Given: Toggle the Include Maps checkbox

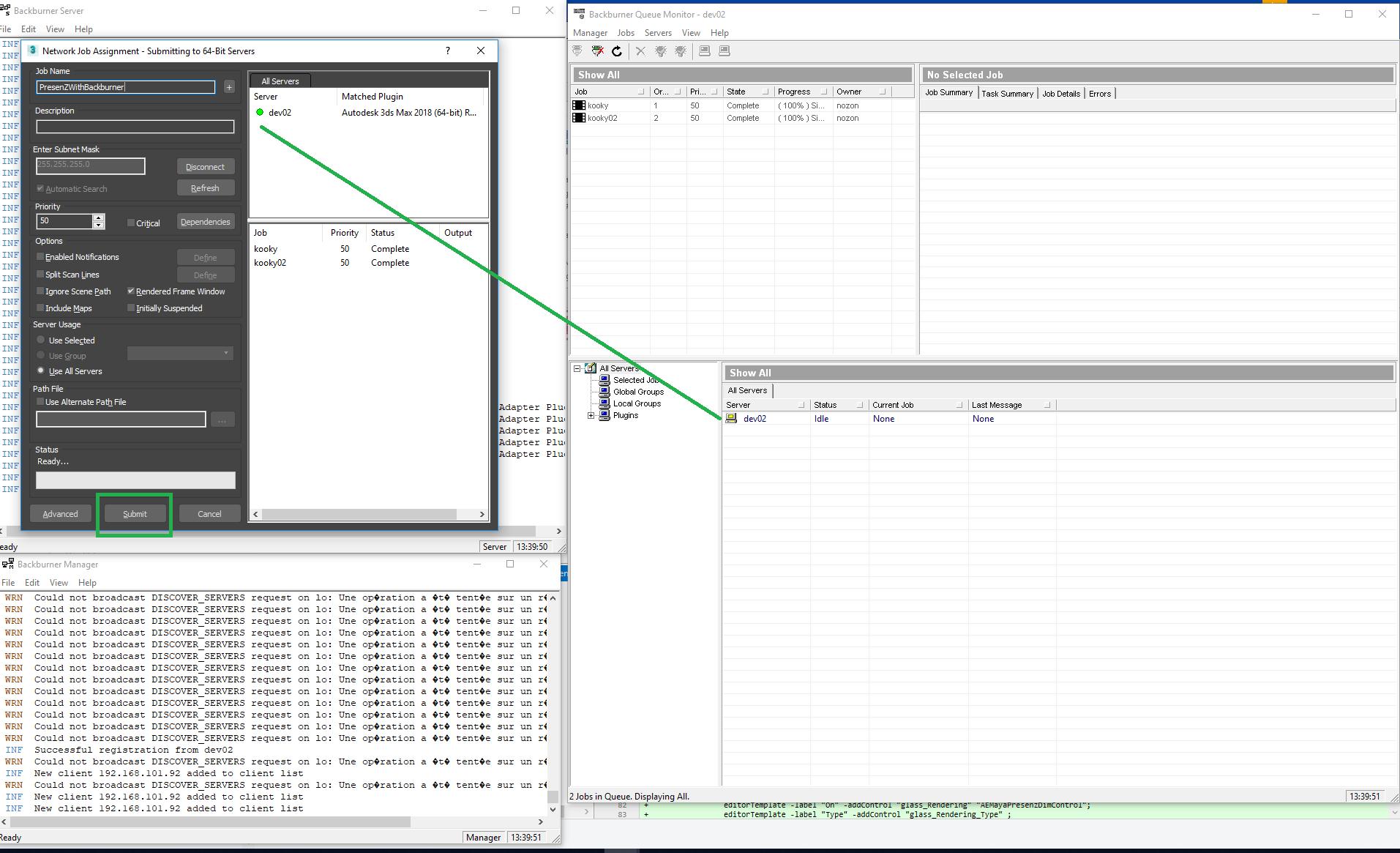Looking at the screenshot, I should (40, 308).
